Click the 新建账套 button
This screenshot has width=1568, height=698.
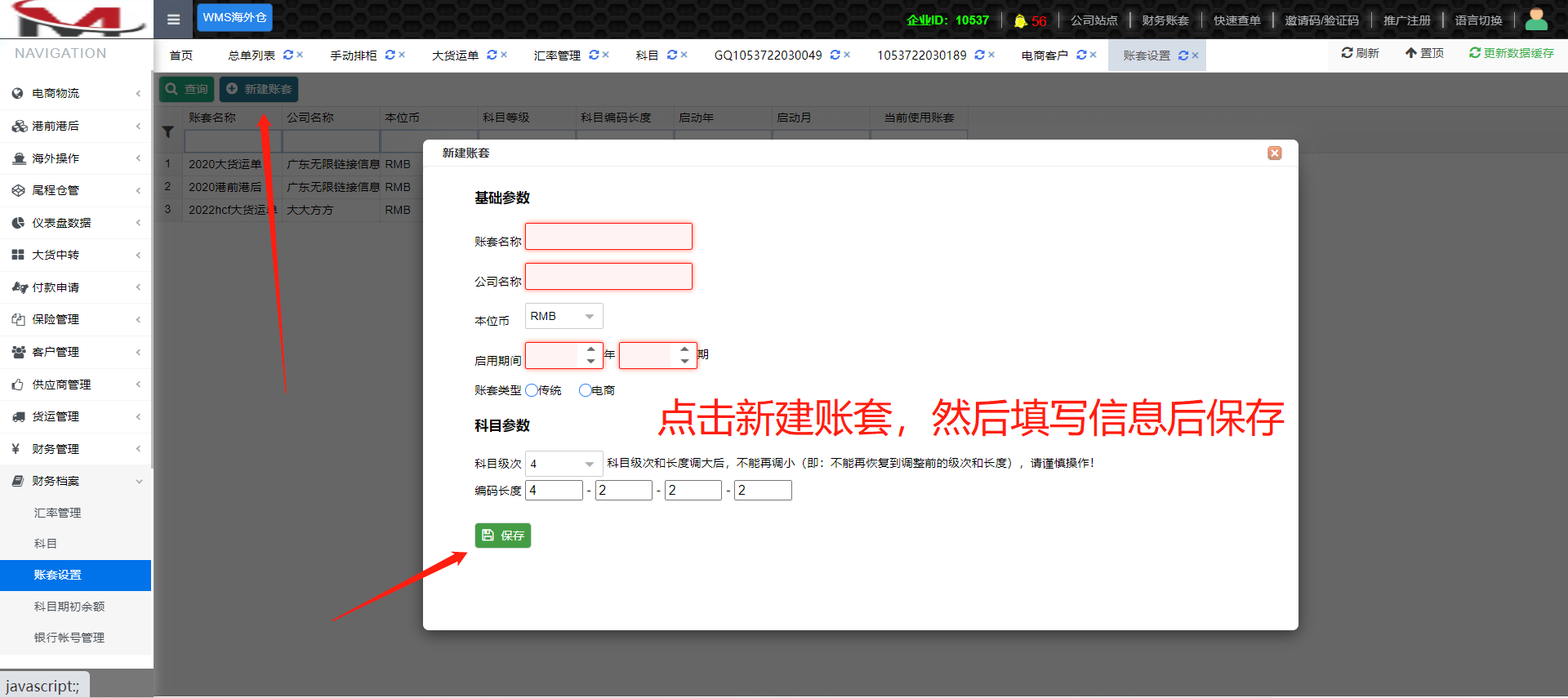tap(259, 89)
